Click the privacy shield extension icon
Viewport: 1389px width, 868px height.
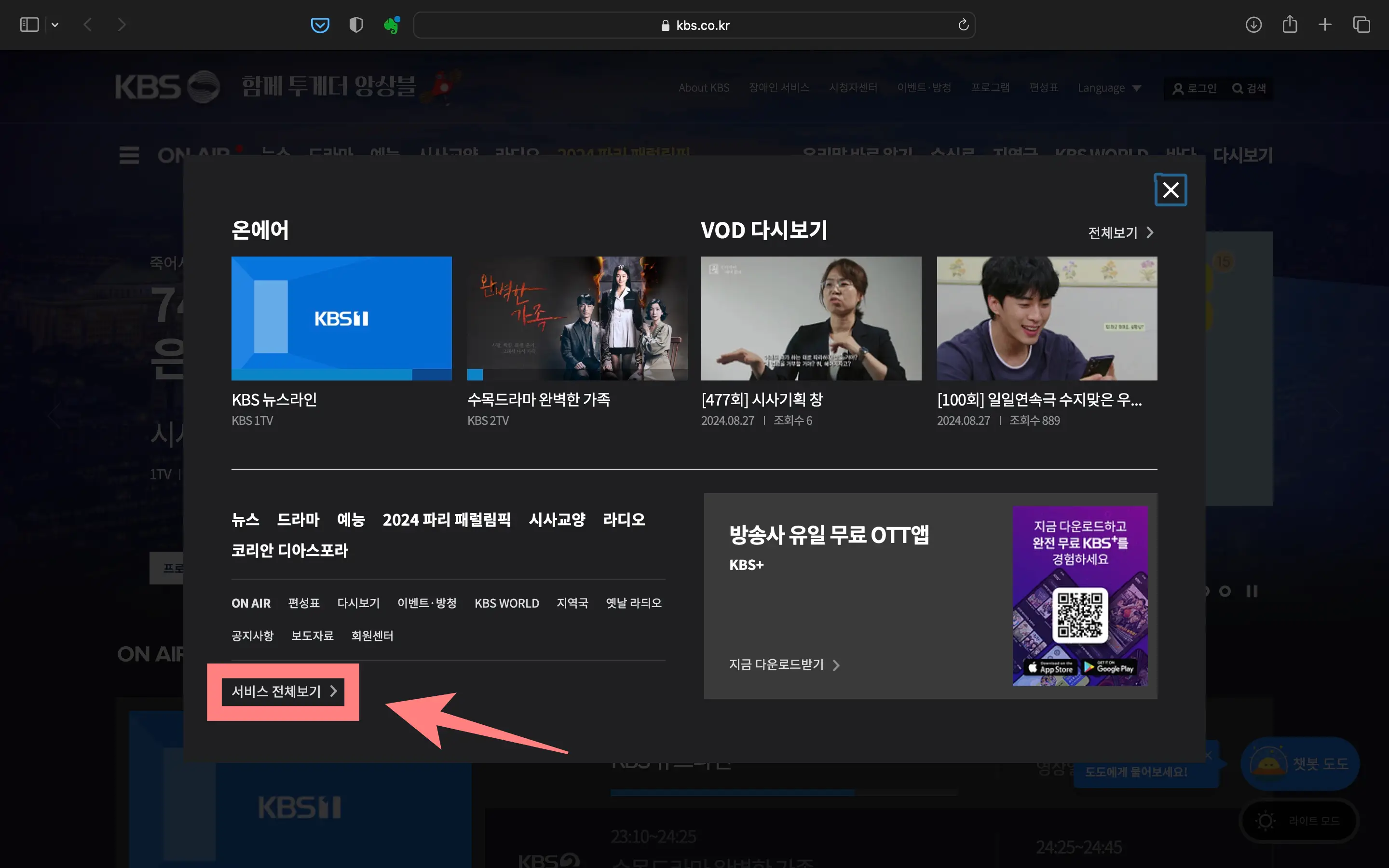[356, 25]
